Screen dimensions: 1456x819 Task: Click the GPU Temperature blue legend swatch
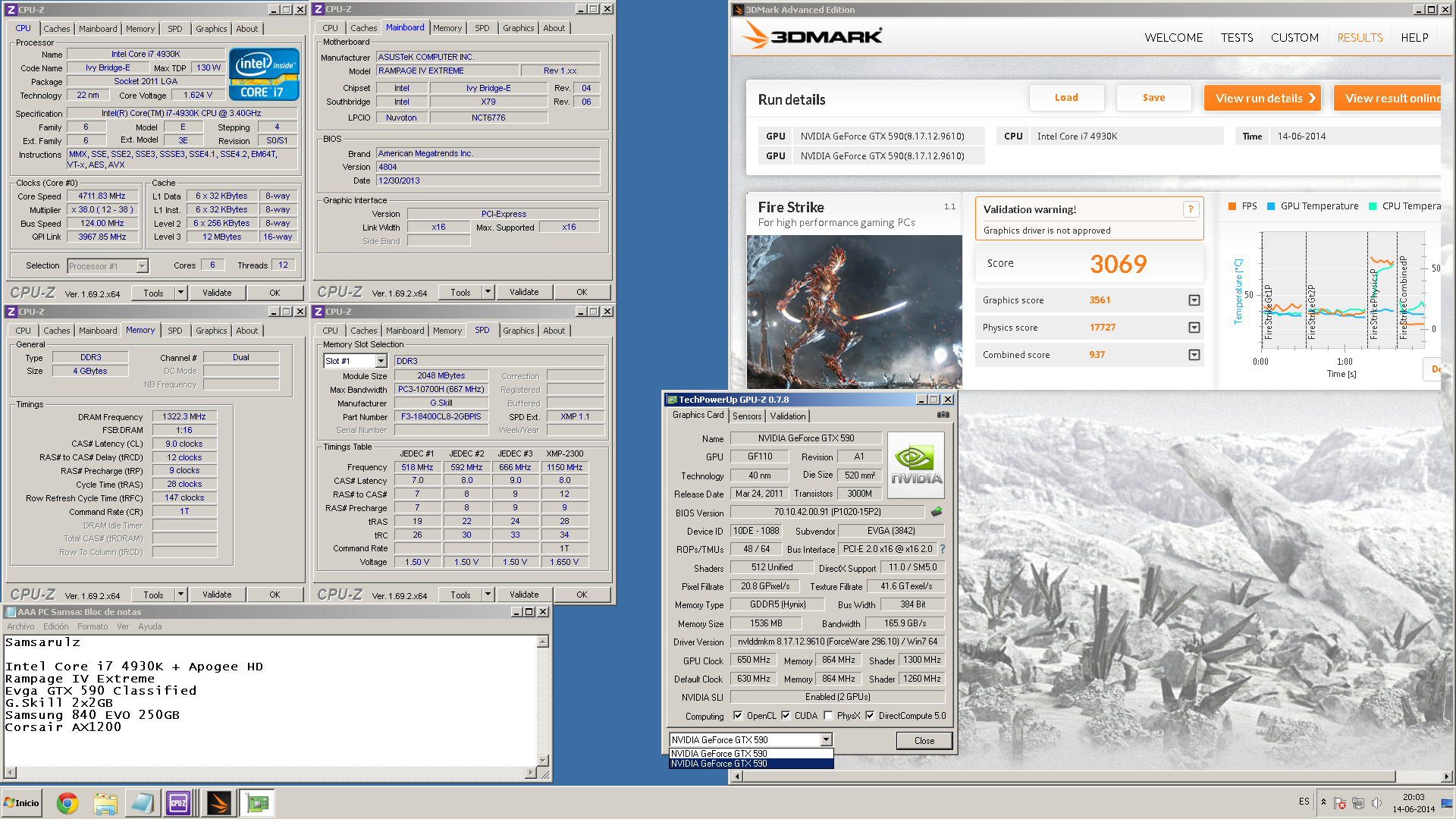[1271, 206]
